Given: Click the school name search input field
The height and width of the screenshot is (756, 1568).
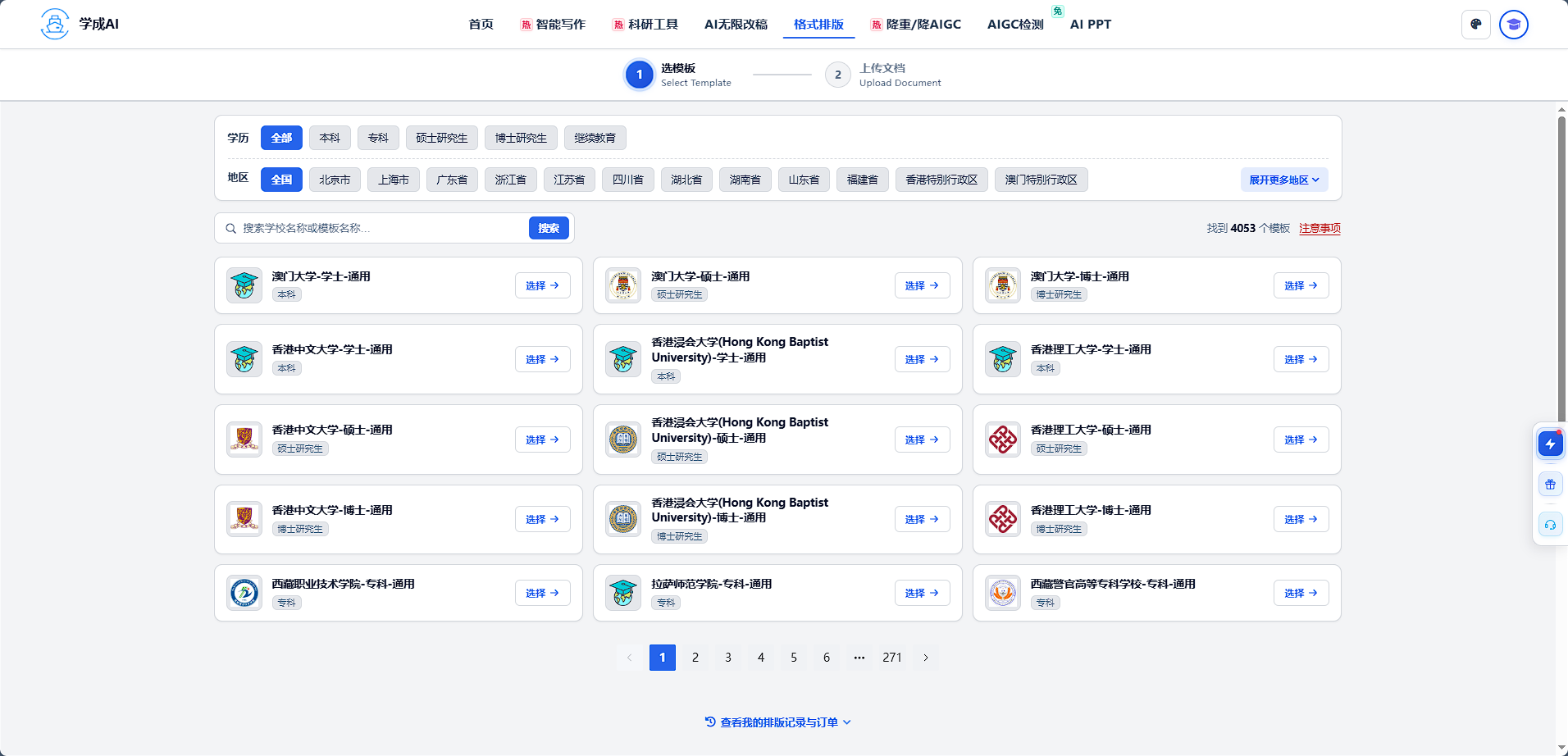Looking at the screenshot, I should (382, 228).
